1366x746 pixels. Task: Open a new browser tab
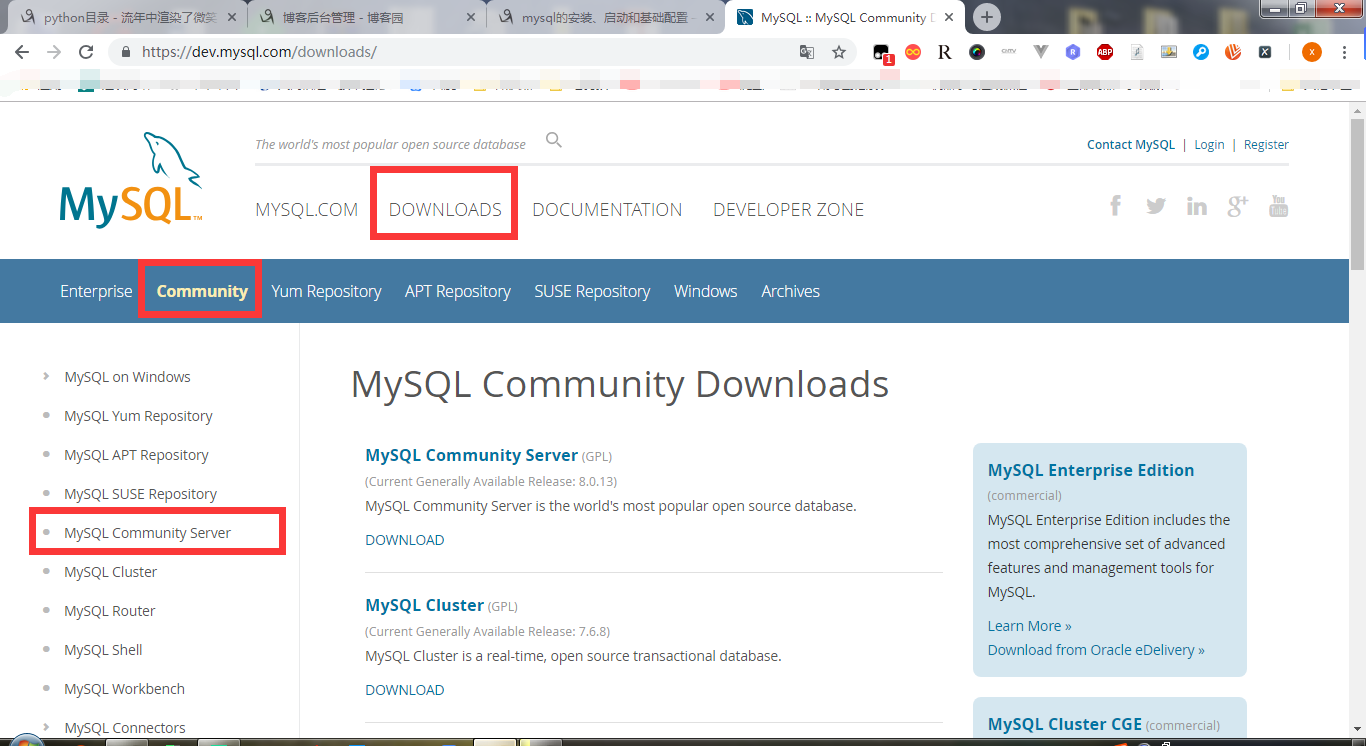(x=987, y=17)
